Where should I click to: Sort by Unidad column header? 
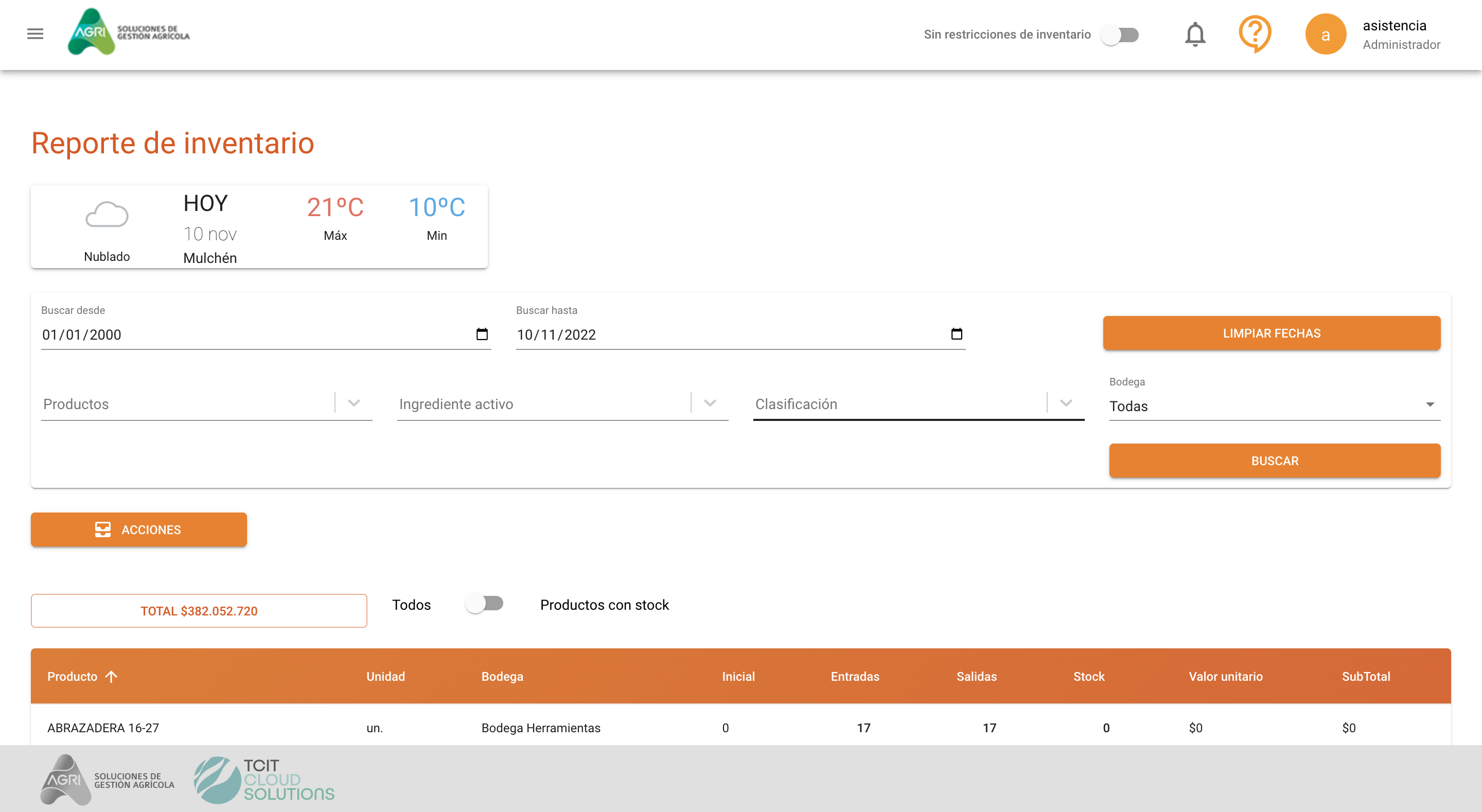(x=385, y=676)
